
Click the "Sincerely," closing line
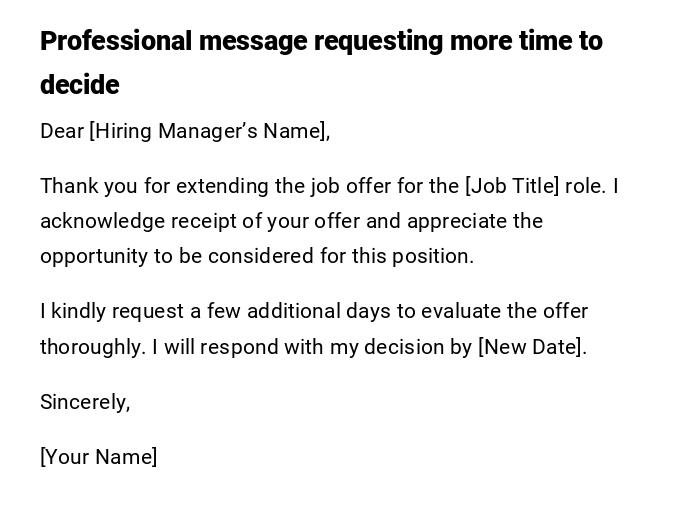85,402
